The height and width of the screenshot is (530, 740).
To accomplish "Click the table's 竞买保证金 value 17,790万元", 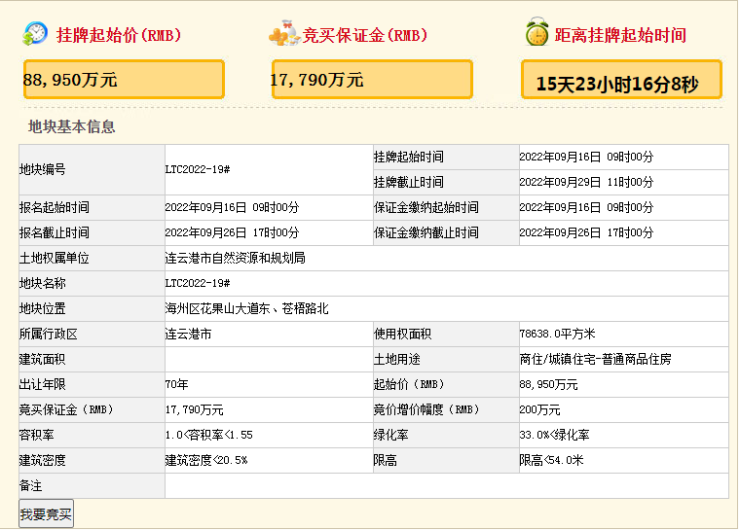I will tap(194, 410).
